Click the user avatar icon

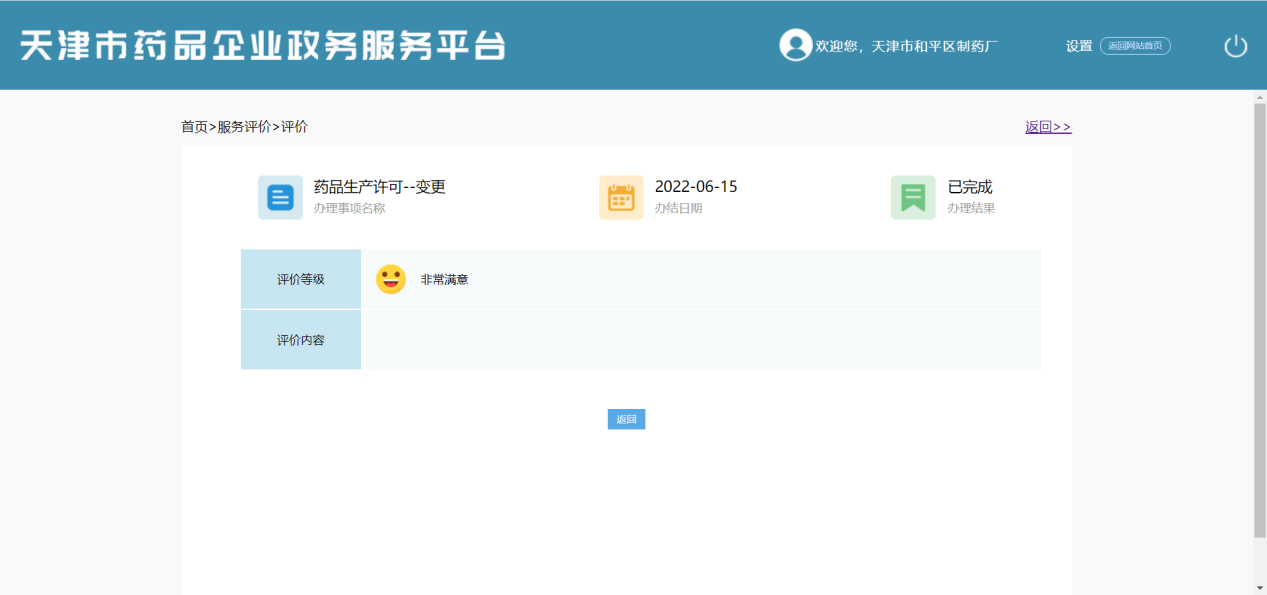click(795, 45)
